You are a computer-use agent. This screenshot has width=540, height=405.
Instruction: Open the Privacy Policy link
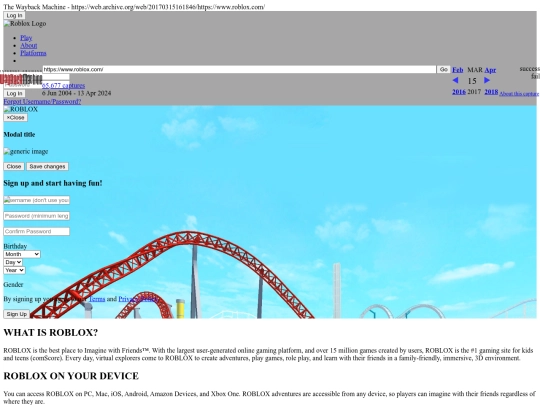[138, 299]
